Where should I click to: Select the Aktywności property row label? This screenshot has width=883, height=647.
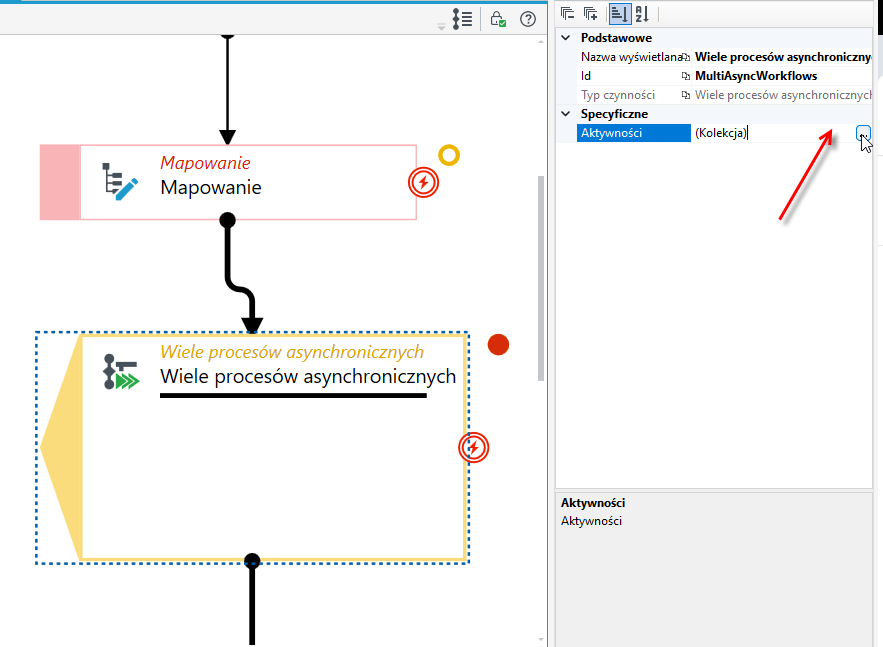pyautogui.click(x=634, y=133)
